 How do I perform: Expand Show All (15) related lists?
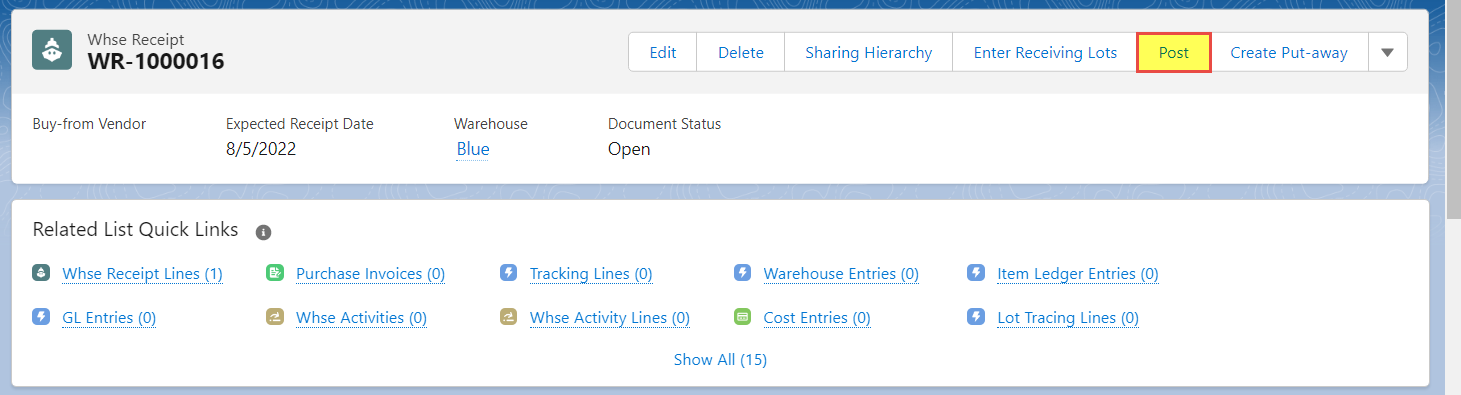tap(720, 359)
